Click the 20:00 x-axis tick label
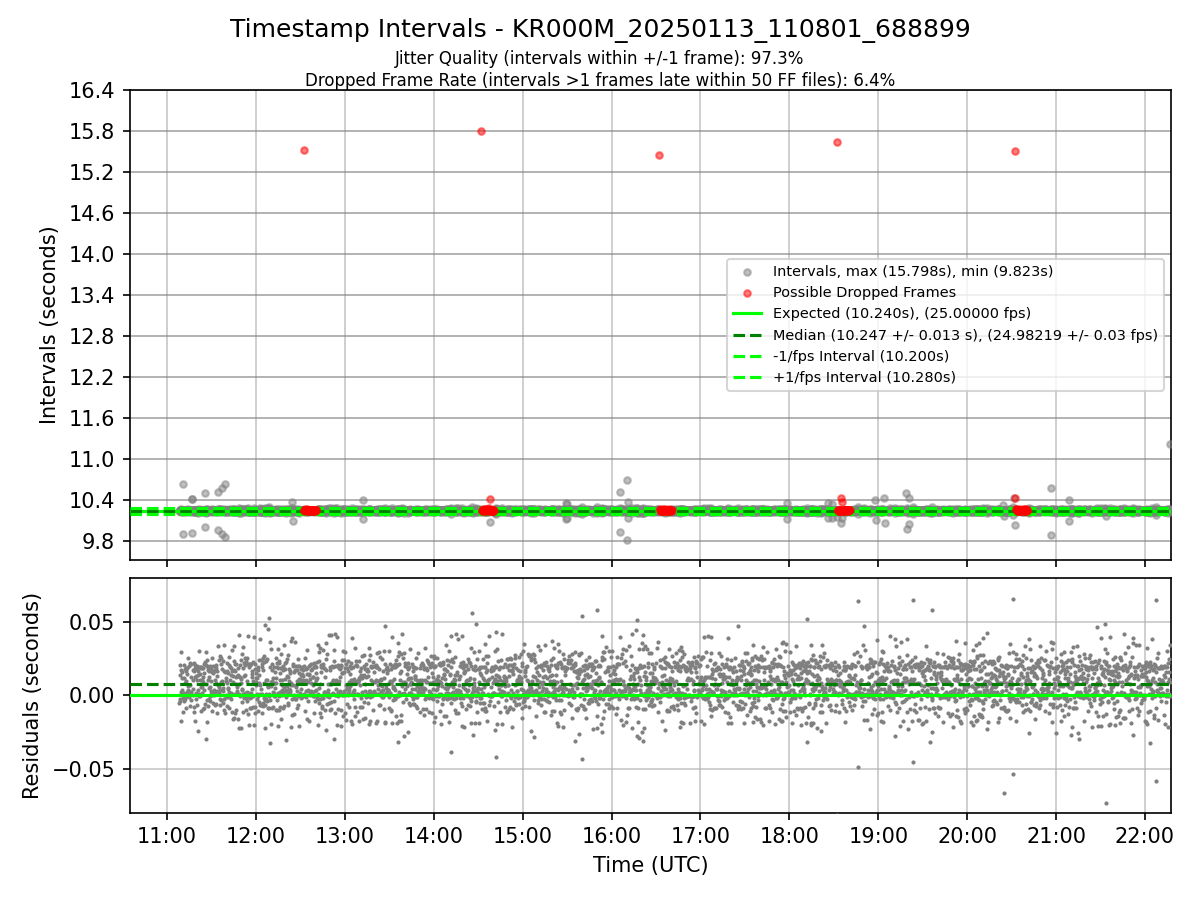Viewport: 1200px width, 900px height. [x=967, y=835]
